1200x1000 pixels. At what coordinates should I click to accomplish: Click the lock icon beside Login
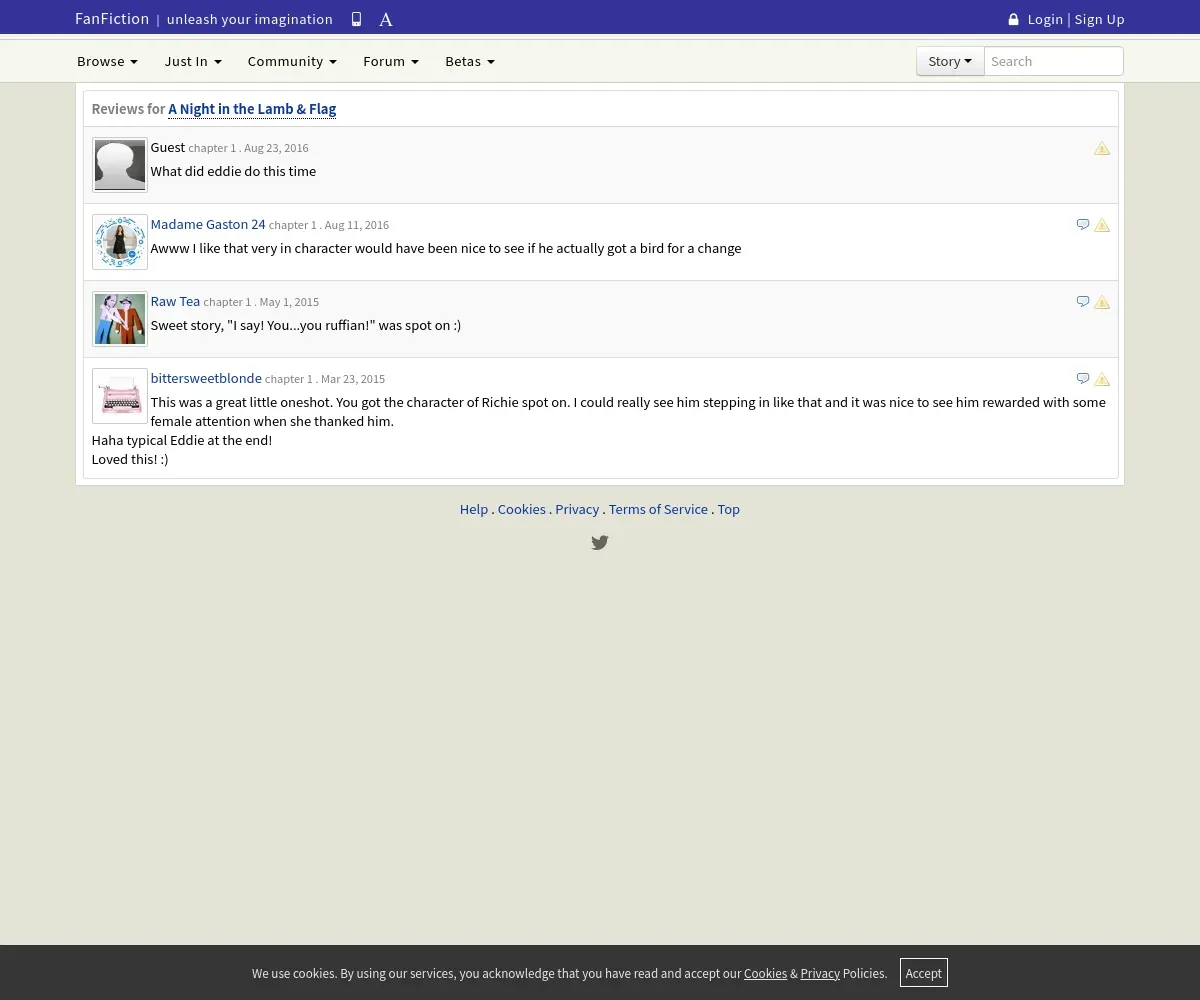pyautogui.click(x=1013, y=19)
